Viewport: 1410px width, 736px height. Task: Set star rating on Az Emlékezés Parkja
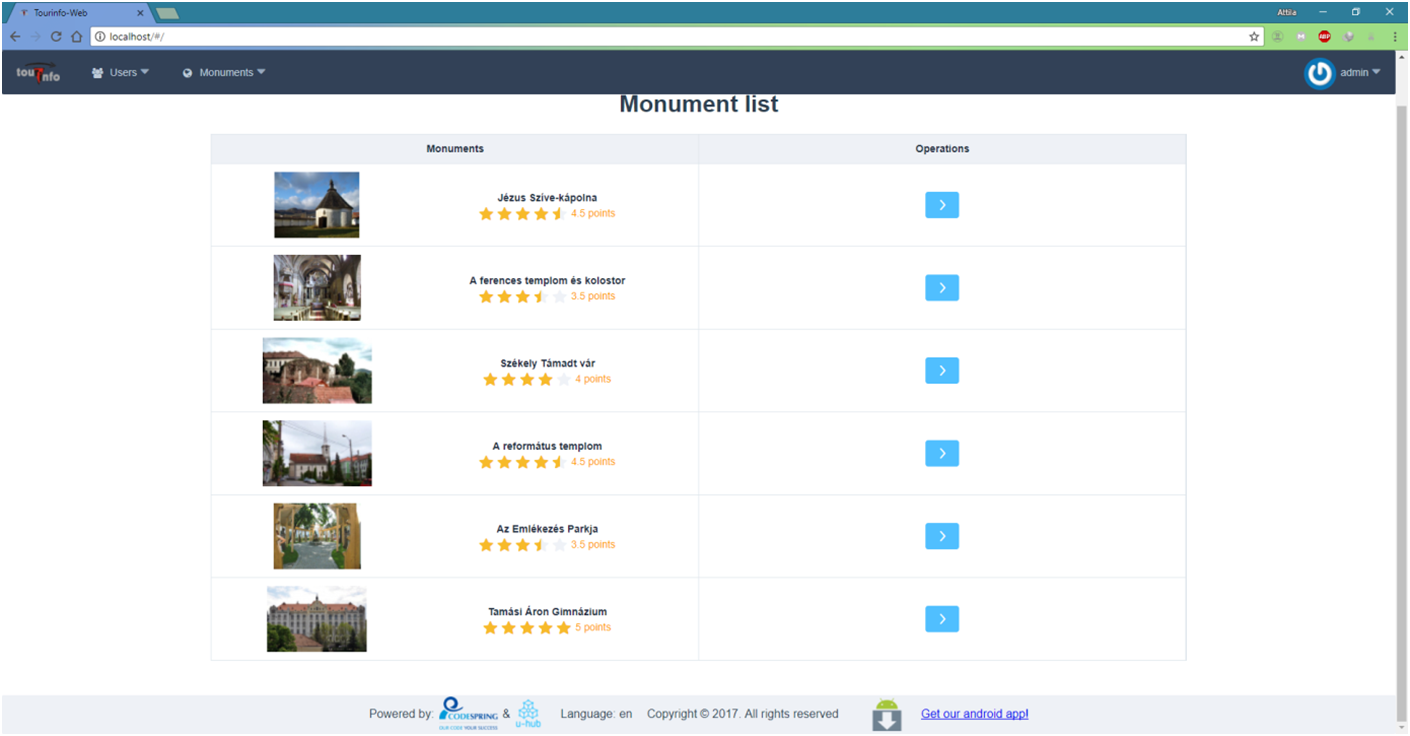523,545
